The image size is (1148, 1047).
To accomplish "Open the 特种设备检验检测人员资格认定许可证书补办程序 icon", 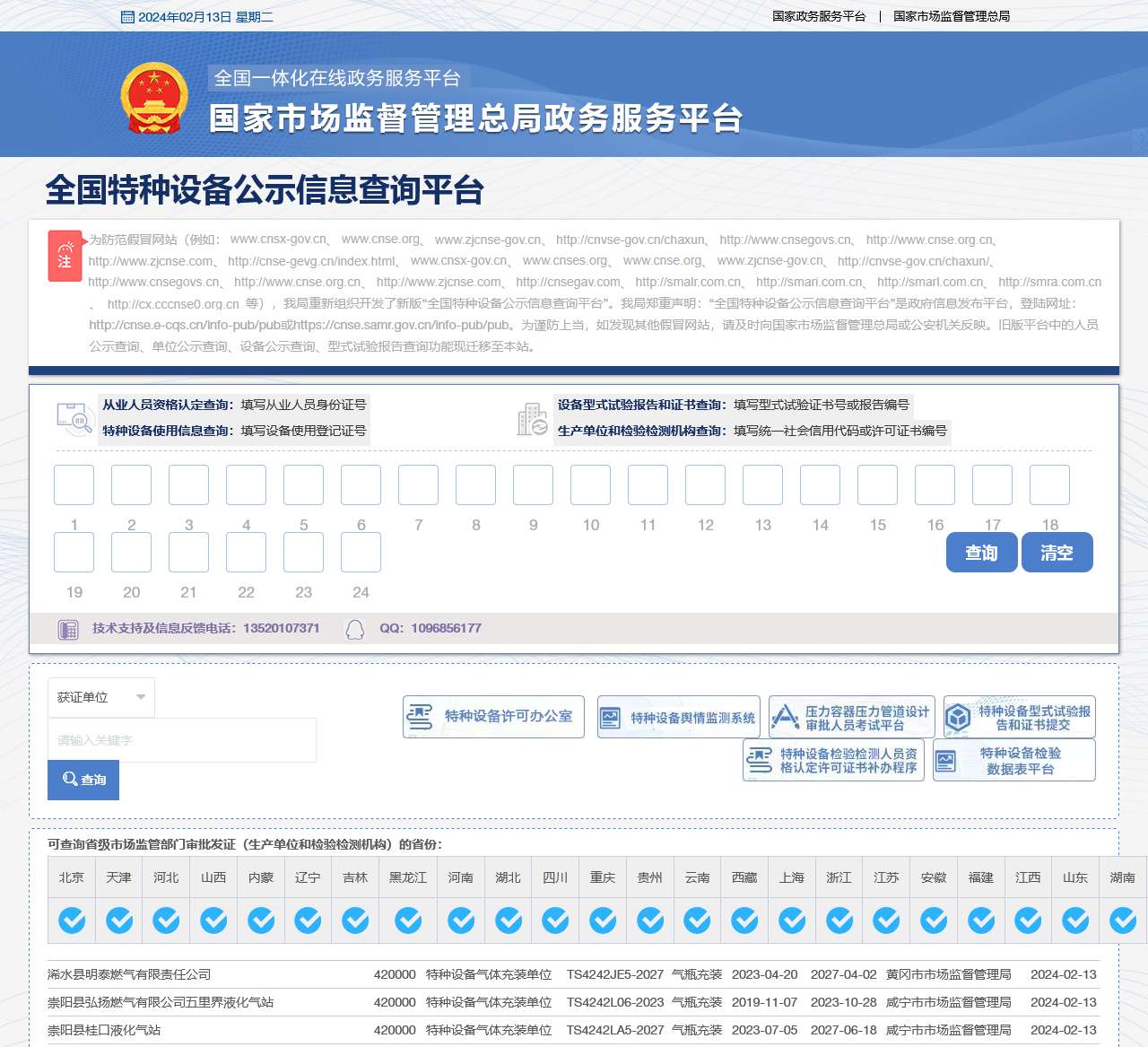I will pyautogui.click(x=833, y=759).
